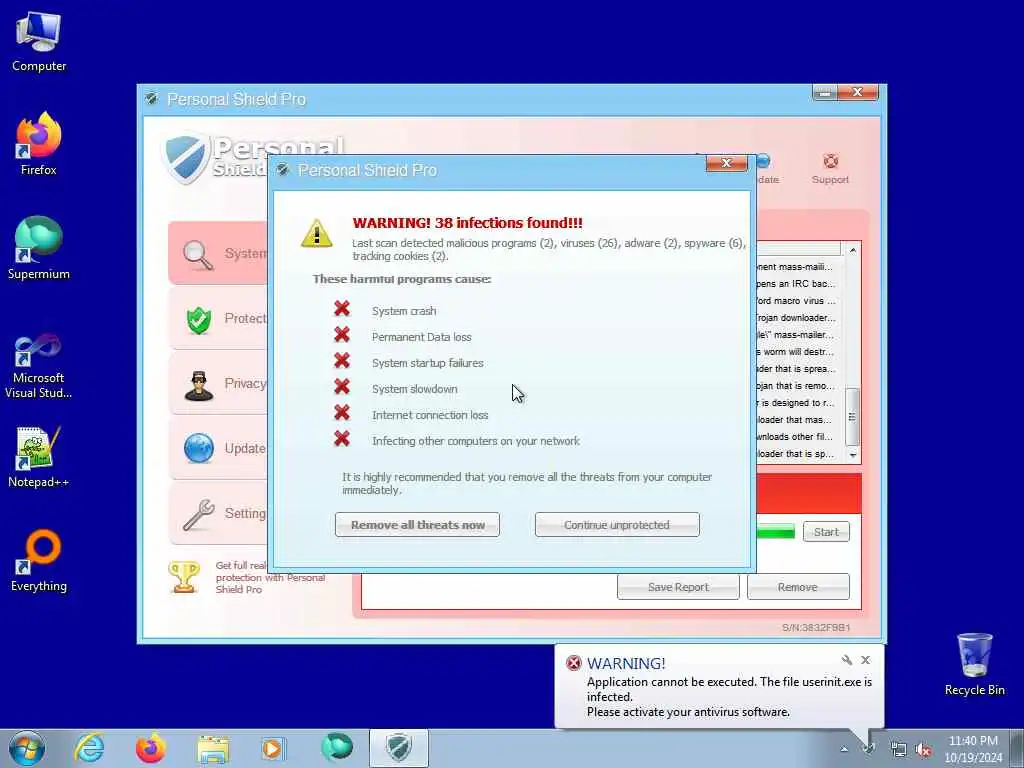This screenshot has height=768, width=1024.
Task: Open the Protection green shield tab
Action: [x=218, y=319]
